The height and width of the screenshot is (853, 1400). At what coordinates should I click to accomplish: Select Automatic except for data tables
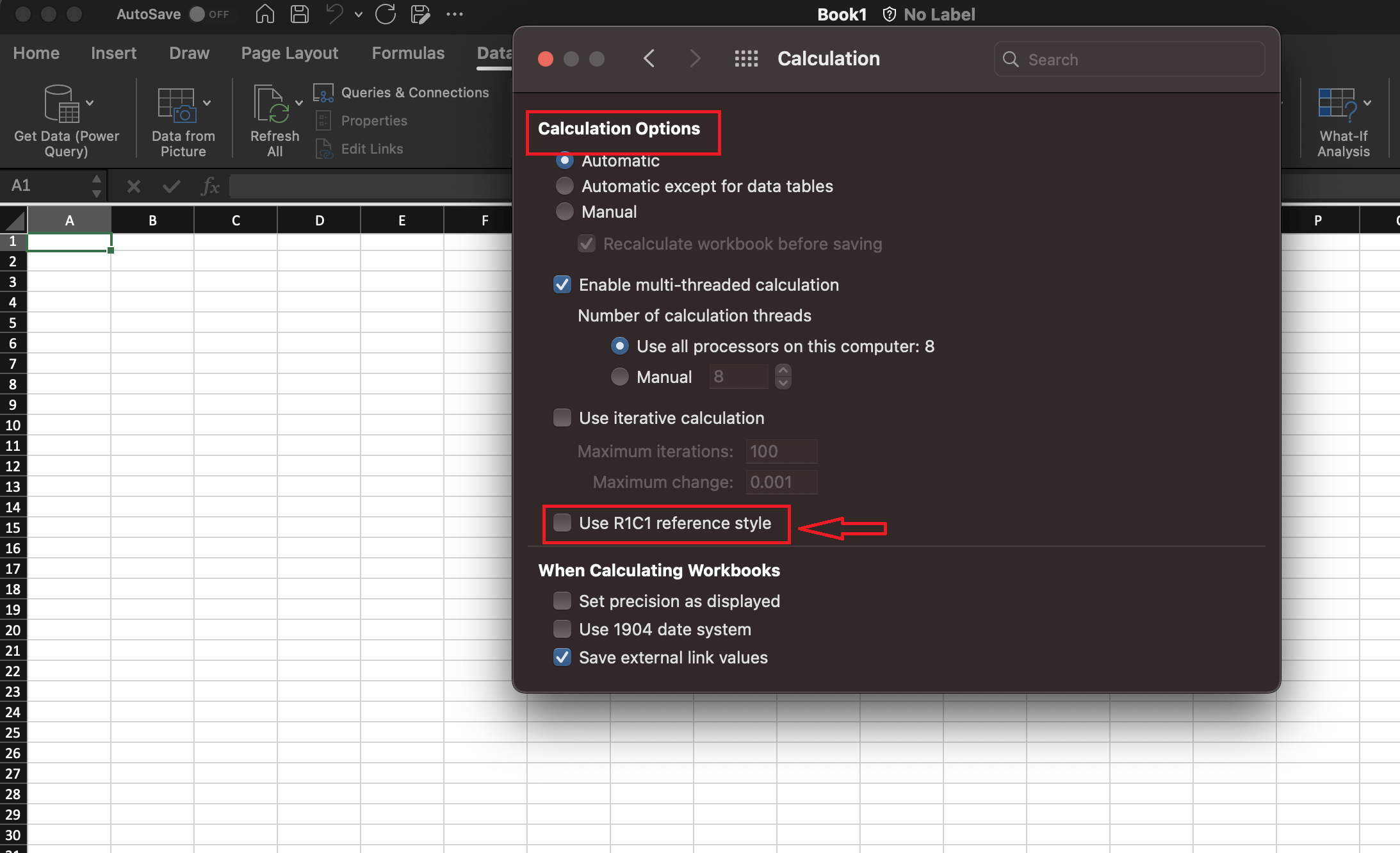coord(564,186)
